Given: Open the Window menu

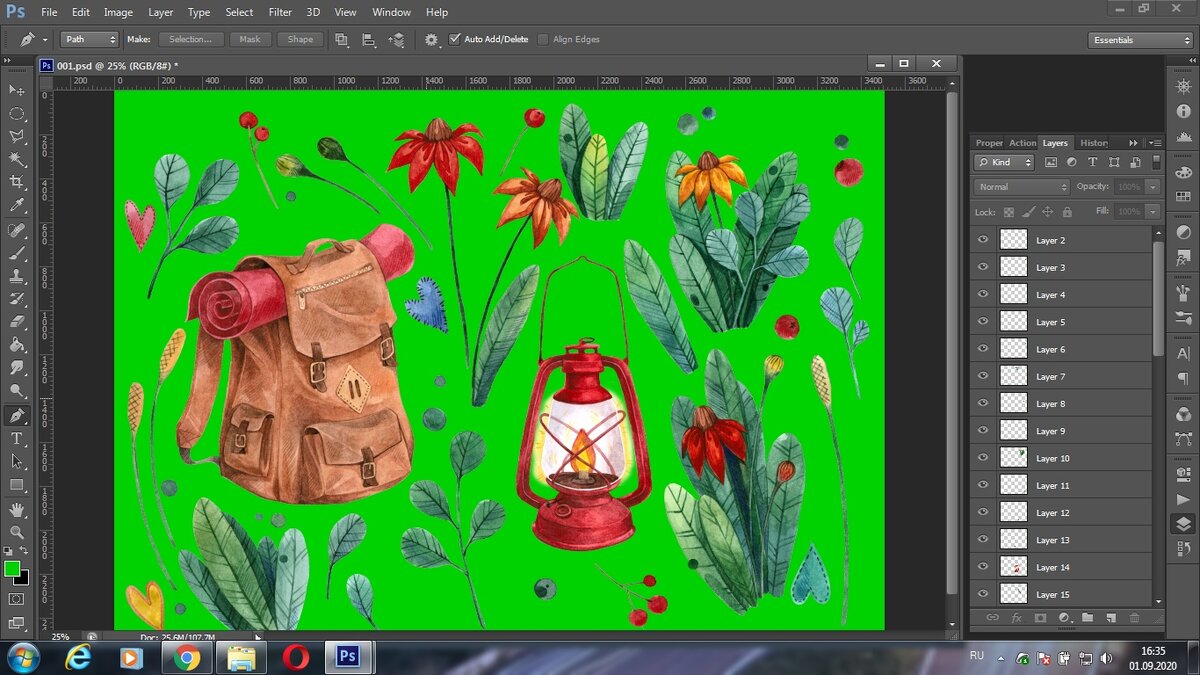Looking at the screenshot, I should pyautogui.click(x=391, y=12).
